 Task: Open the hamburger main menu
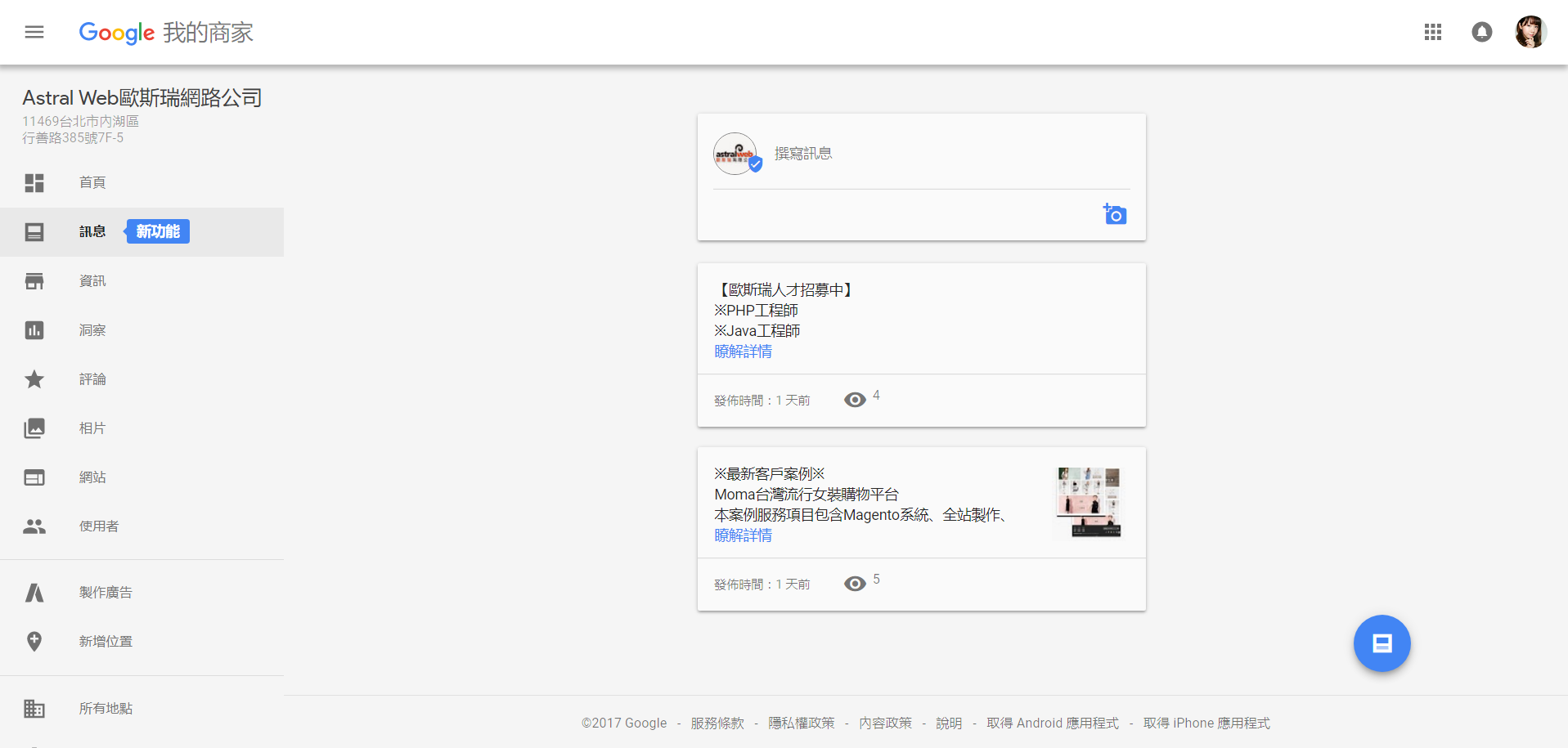pos(34,32)
